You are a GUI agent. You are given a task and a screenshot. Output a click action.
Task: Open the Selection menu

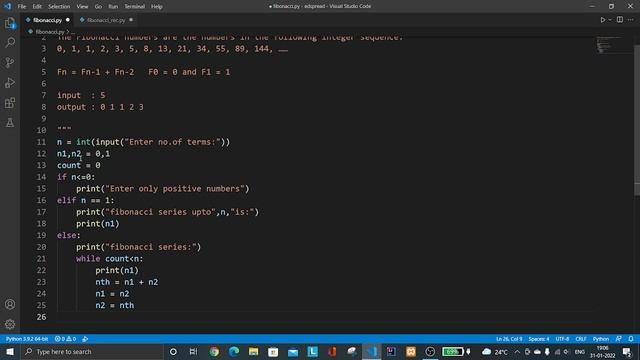tap(59, 7)
